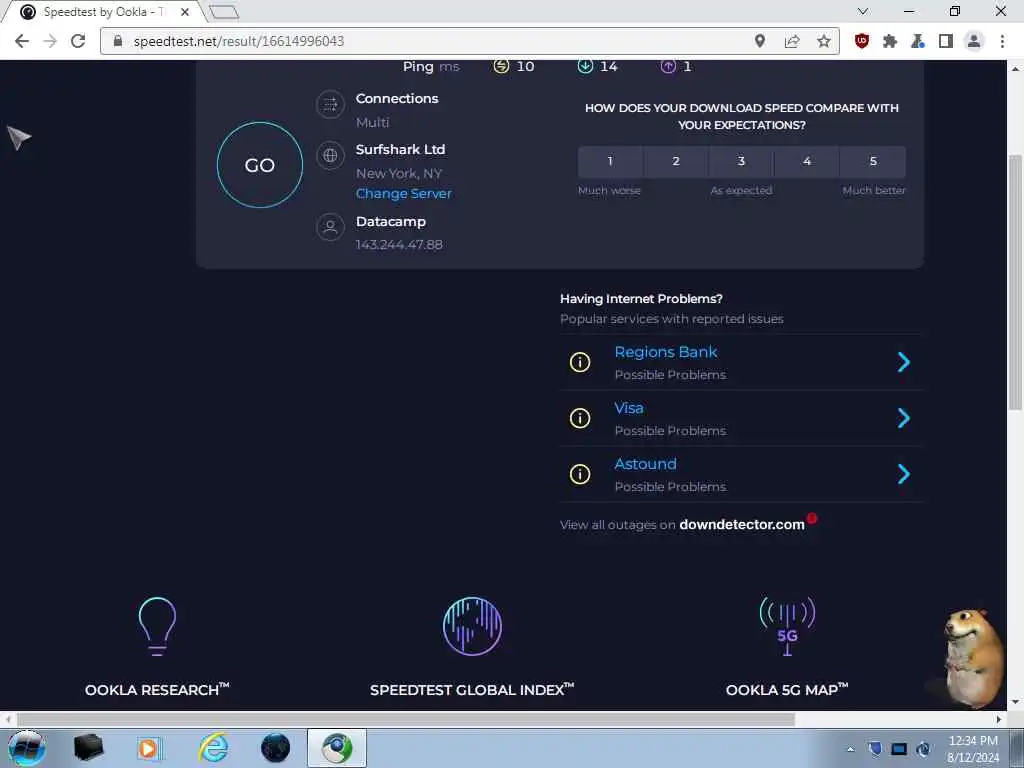The height and width of the screenshot is (768, 1024).
Task: Open the media player taskbar icon
Action: (x=149, y=748)
